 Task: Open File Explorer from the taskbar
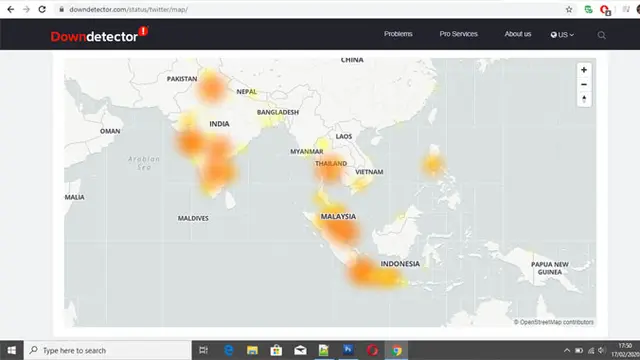[252, 350]
